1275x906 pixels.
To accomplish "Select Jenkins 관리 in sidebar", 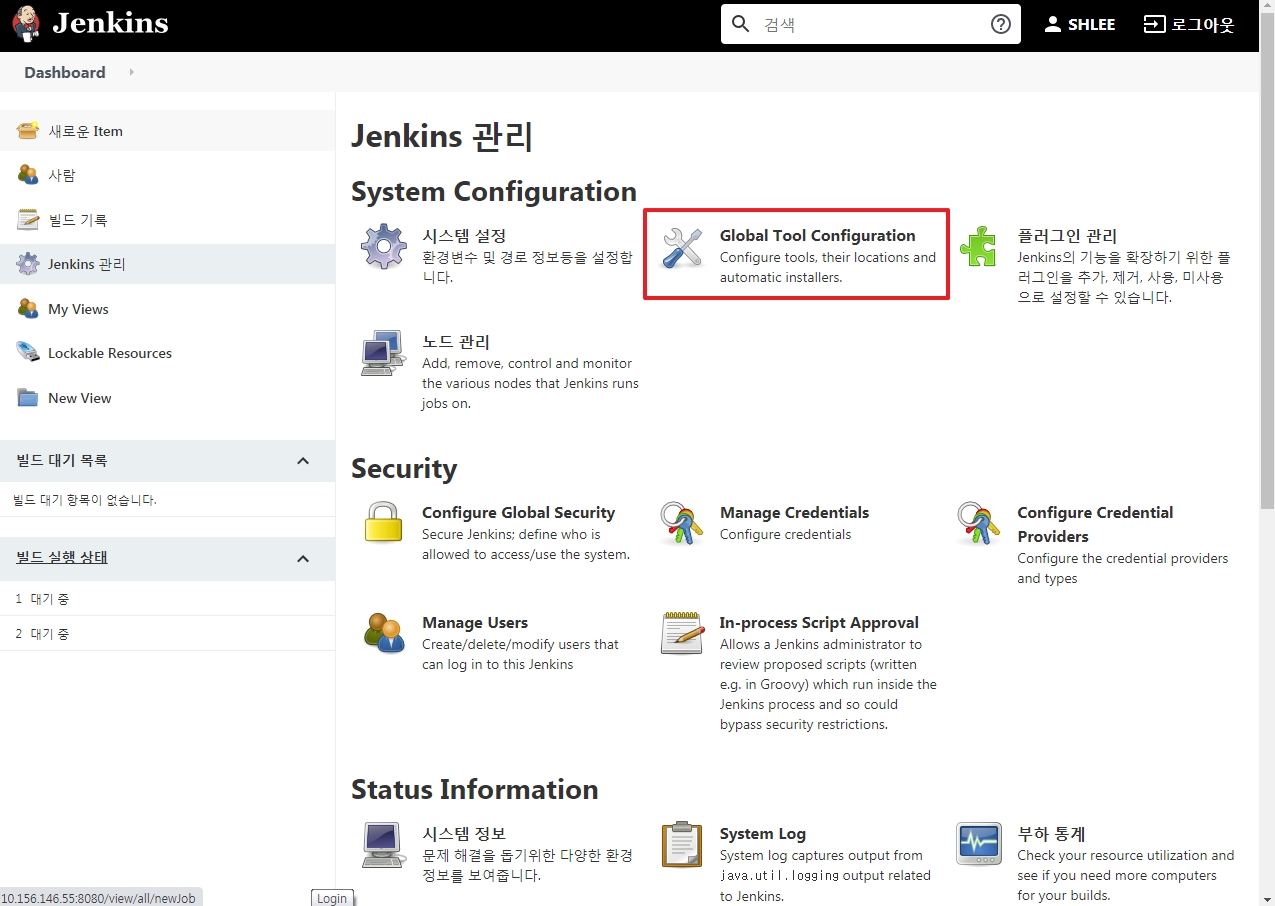I will (87, 264).
